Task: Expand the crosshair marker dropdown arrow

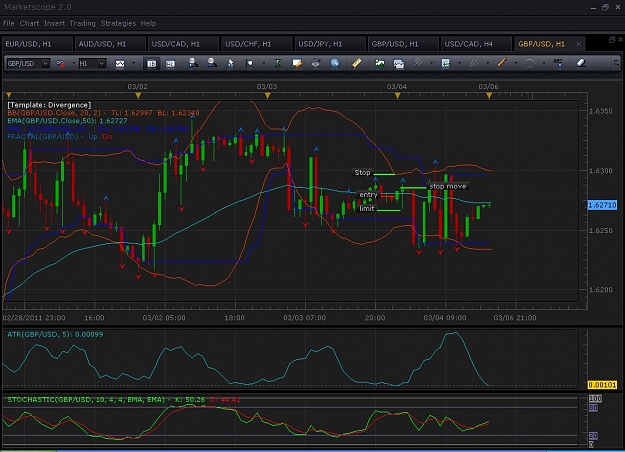Action: pyautogui.click(x=263, y=63)
